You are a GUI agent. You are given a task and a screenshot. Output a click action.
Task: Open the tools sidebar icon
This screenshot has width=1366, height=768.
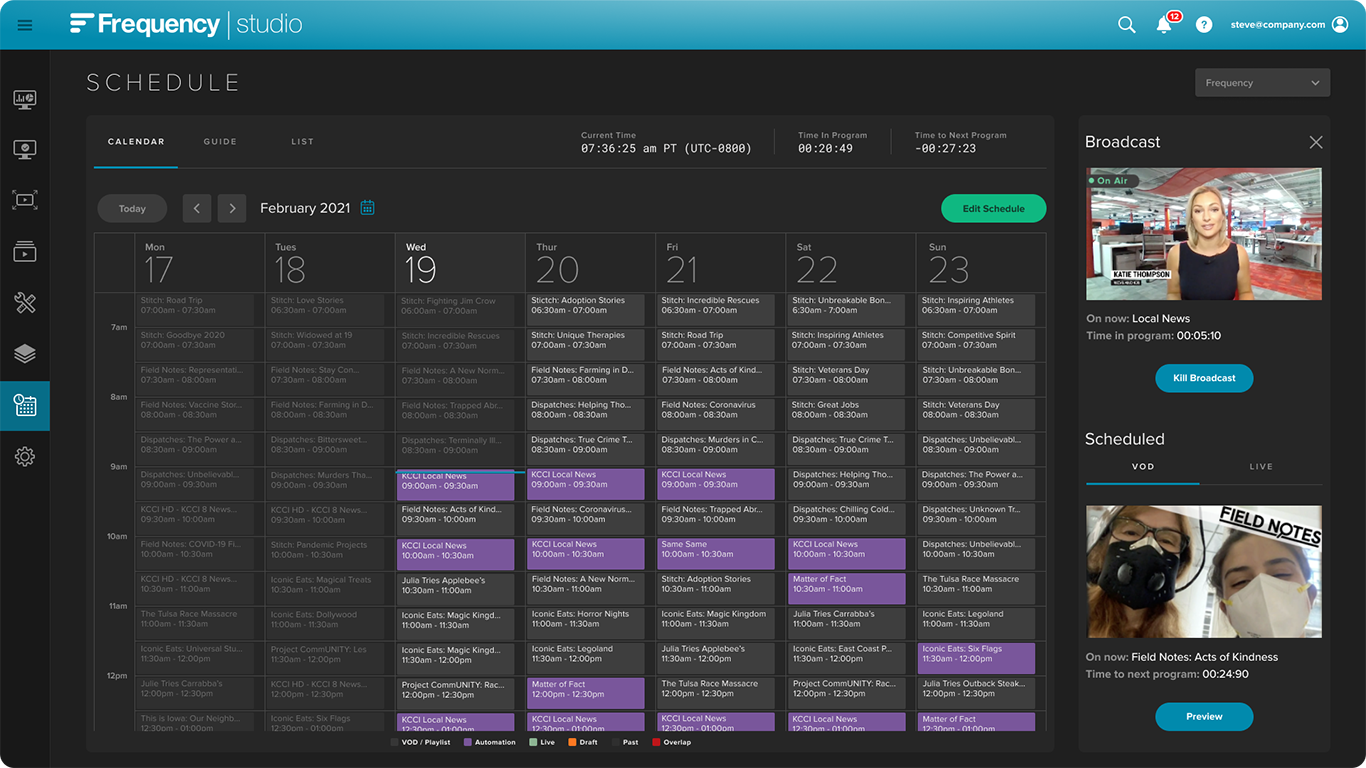coord(25,303)
